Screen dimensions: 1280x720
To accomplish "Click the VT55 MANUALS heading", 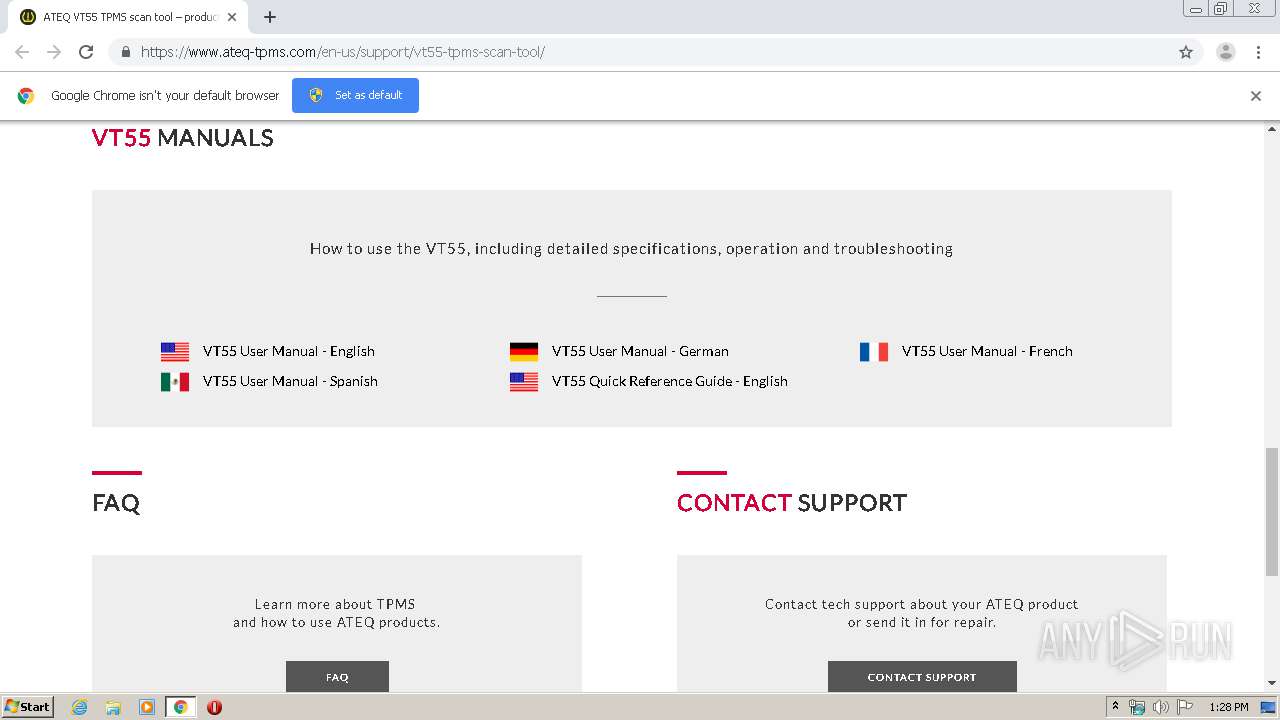I will click(x=182, y=138).
